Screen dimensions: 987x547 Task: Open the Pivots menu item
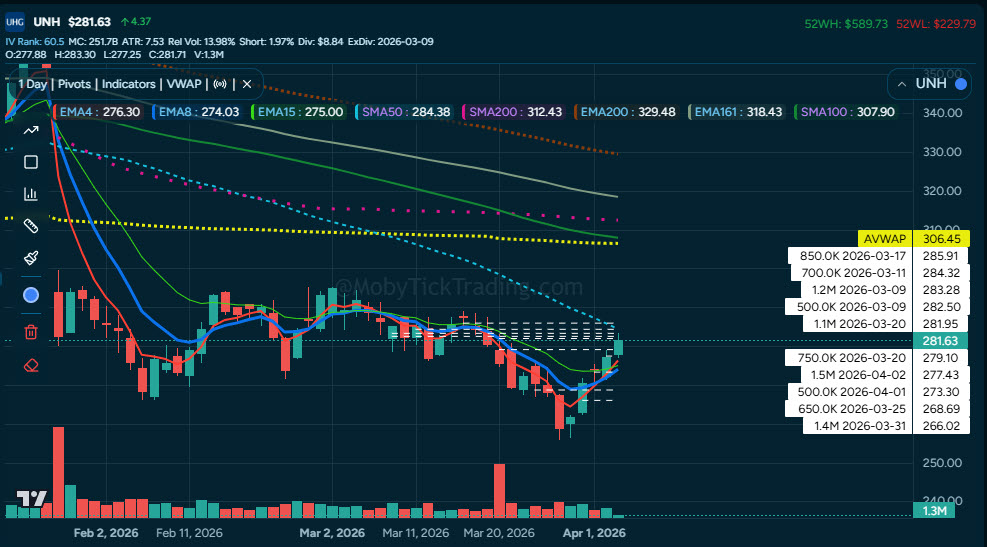pos(75,84)
